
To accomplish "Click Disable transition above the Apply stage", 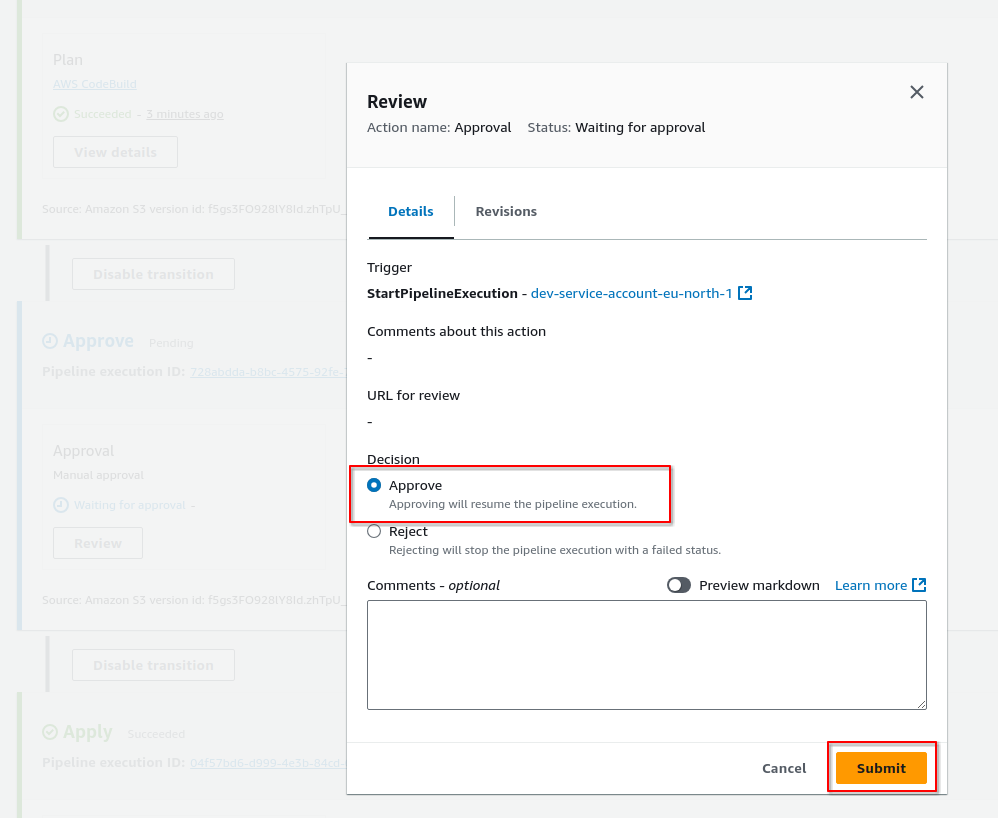I will point(153,665).
